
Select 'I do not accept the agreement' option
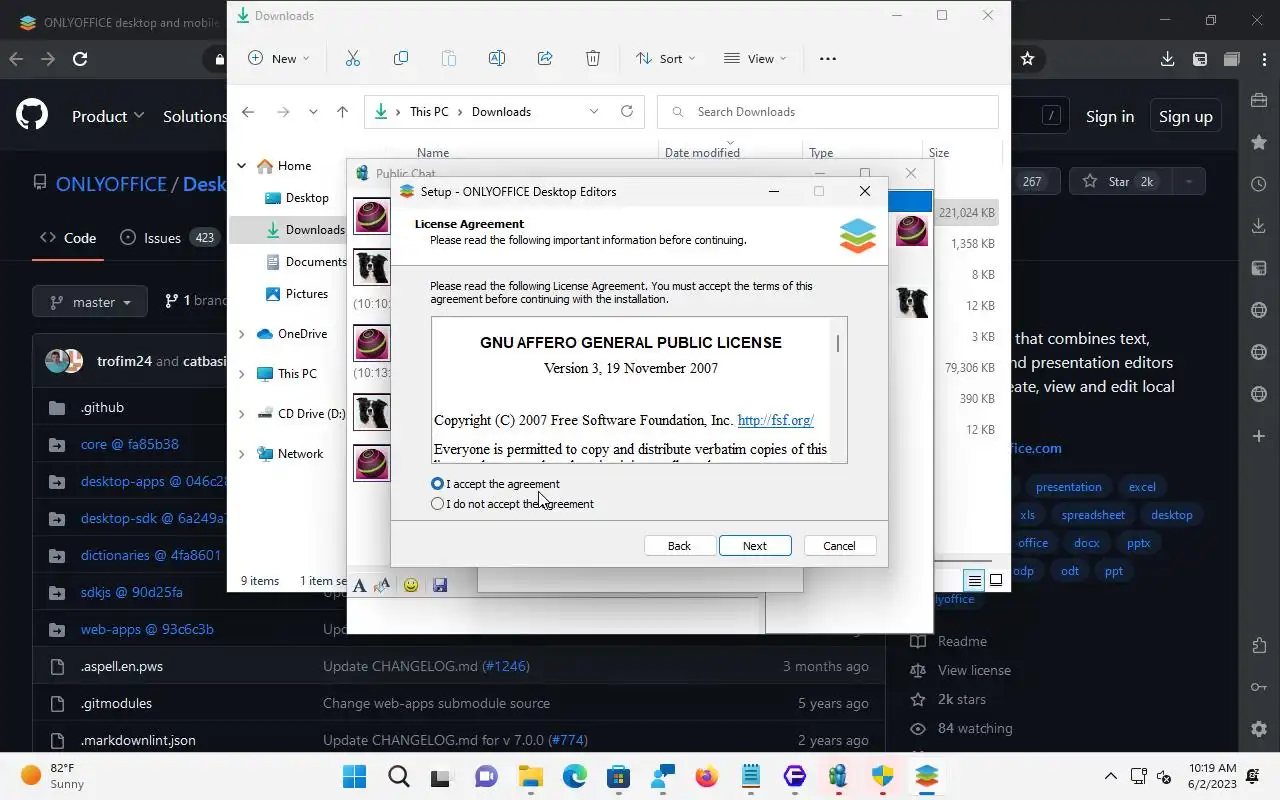[437, 504]
